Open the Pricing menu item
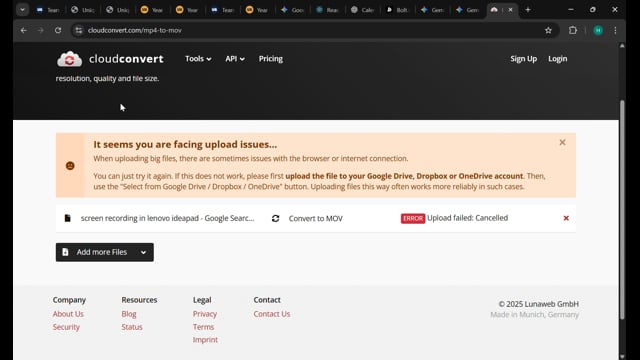The height and width of the screenshot is (360, 640). click(271, 59)
